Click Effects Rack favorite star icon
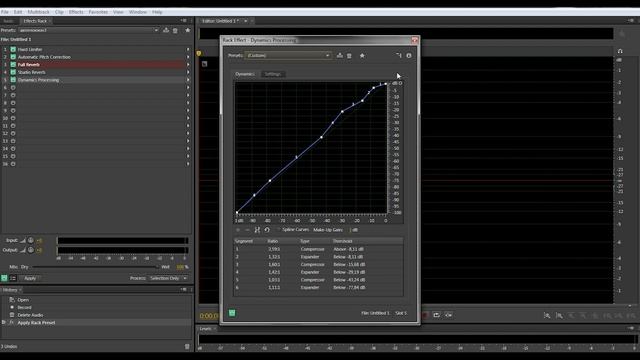Screen dimensions: 640x360 pos(188,30)
